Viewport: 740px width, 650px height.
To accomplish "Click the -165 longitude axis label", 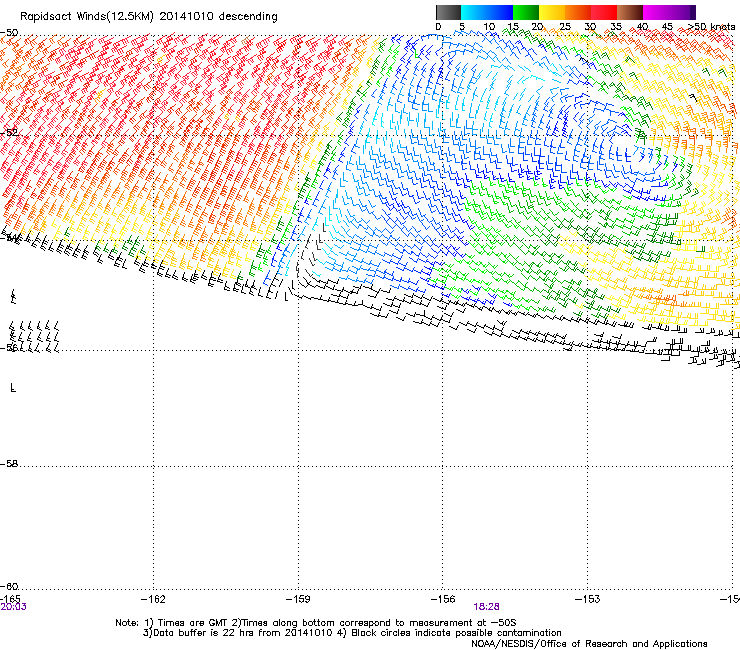I will point(10,599).
